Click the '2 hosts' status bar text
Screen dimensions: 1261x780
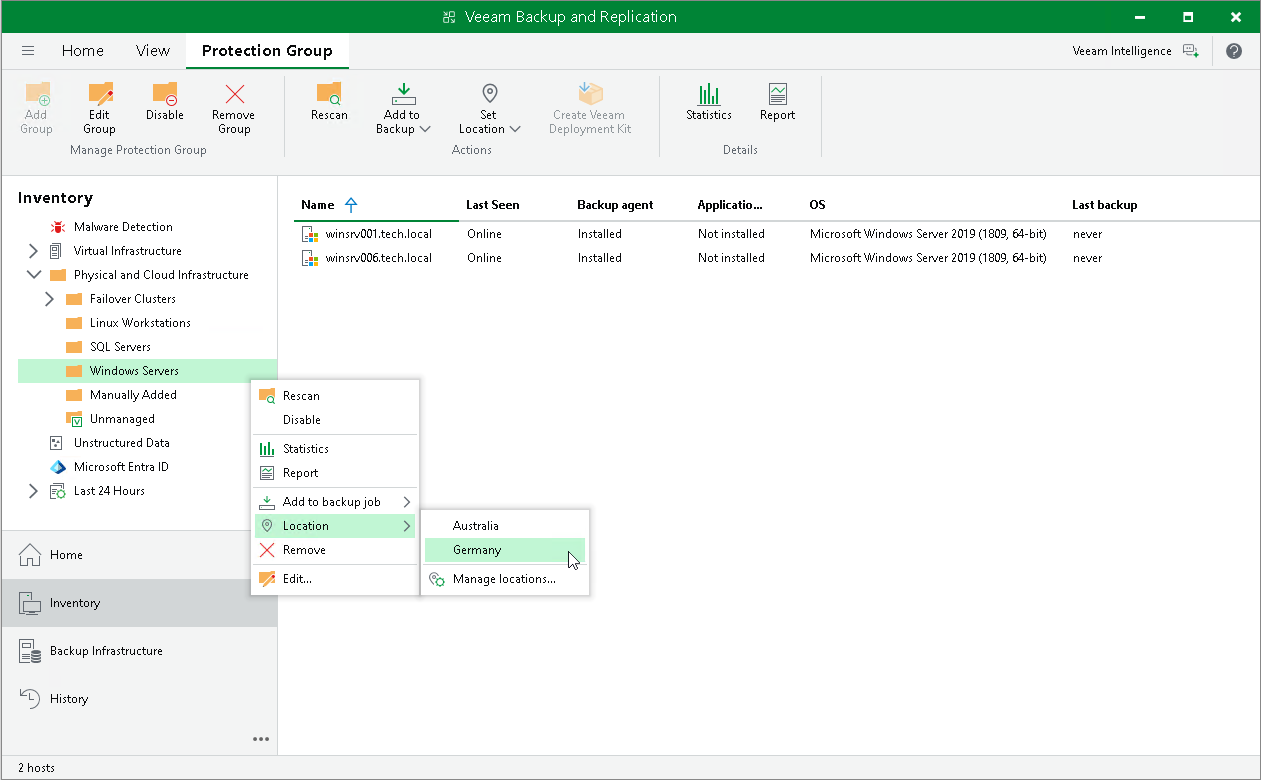point(36,768)
